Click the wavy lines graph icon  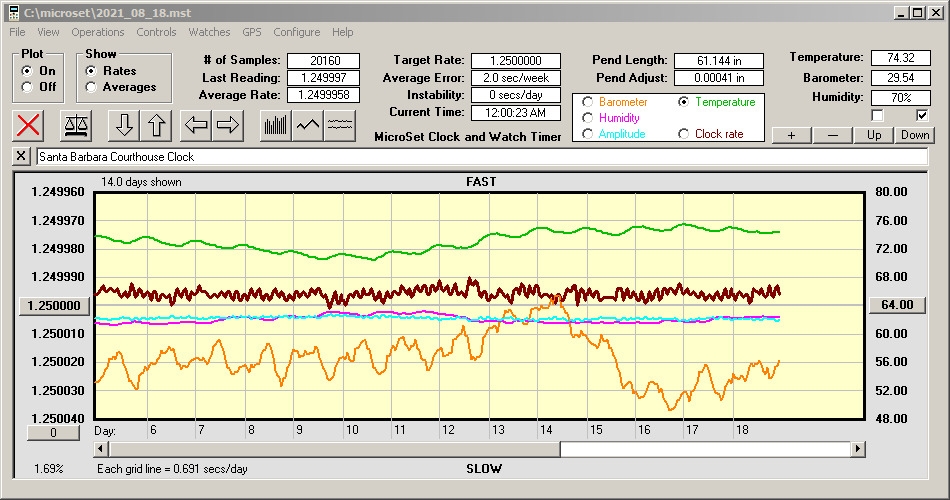(340, 125)
